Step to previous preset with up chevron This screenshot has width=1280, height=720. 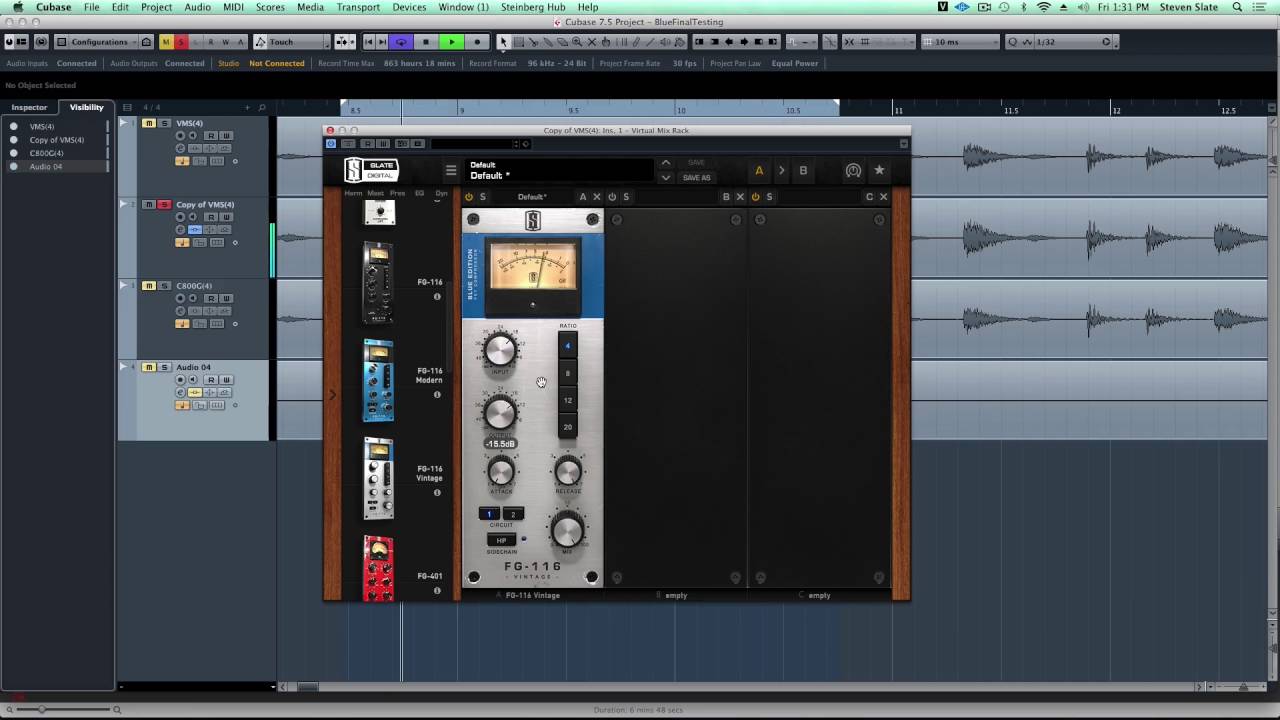point(665,163)
